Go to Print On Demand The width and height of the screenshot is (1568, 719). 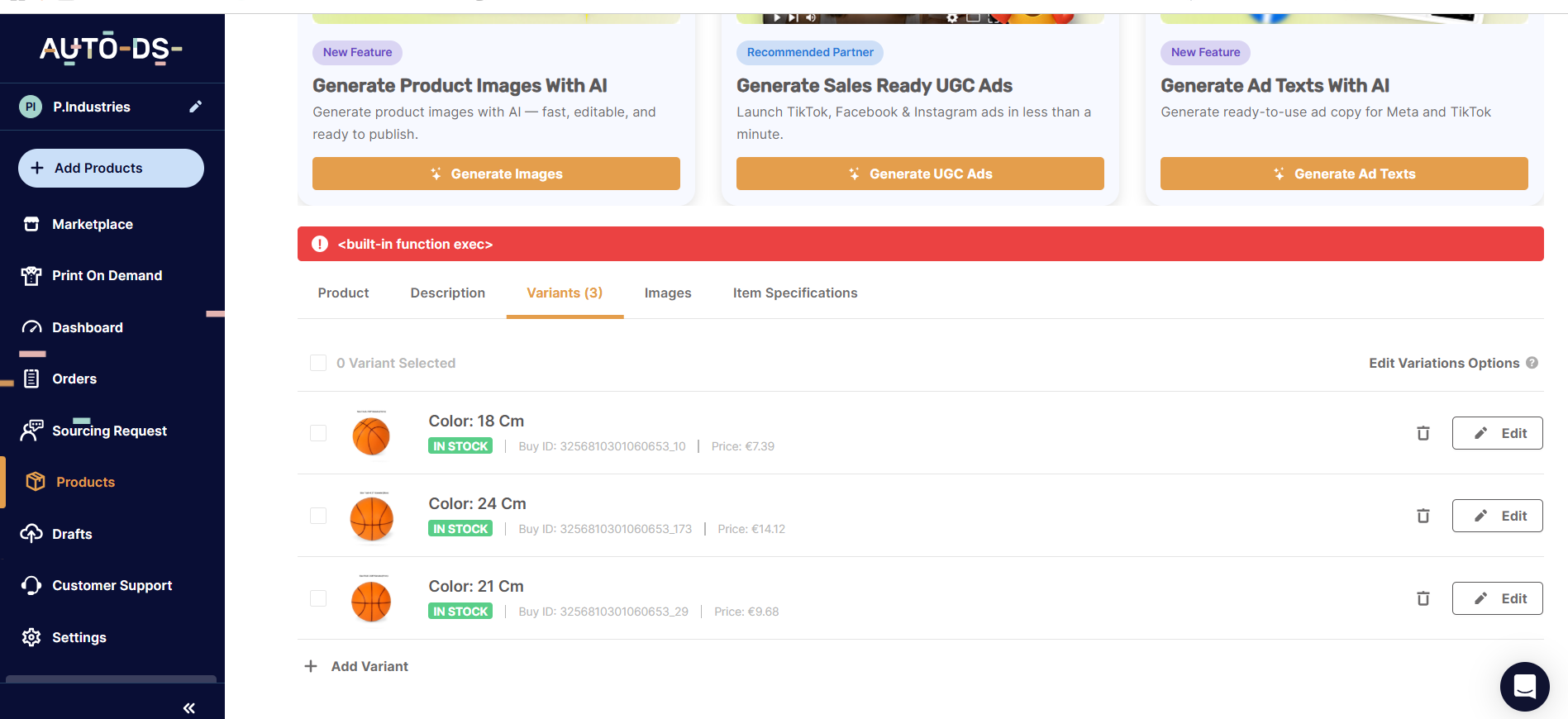pos(107,275)
